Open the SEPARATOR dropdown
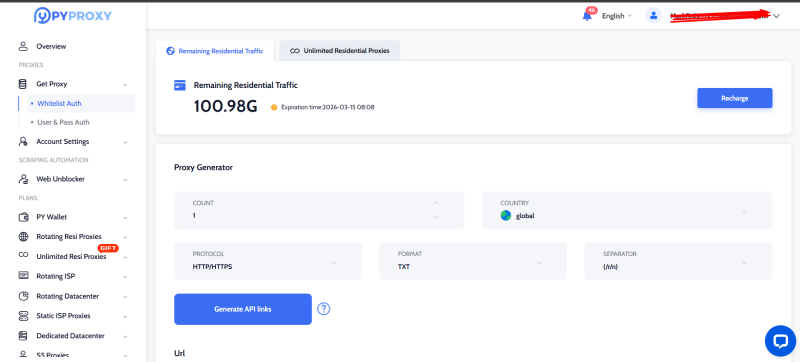The width and height of the screenshot is (800, 362). (x=678, y=261)
